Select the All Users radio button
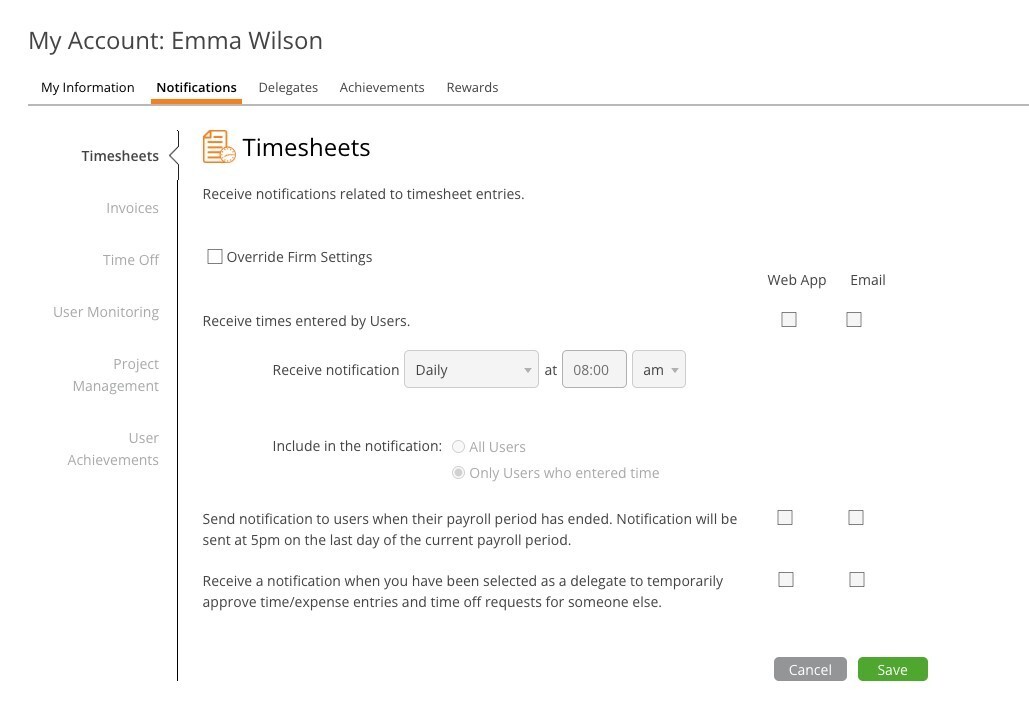Image resolution: width=1029 pixels, height=708 pixels. click(x=458, y=447)
